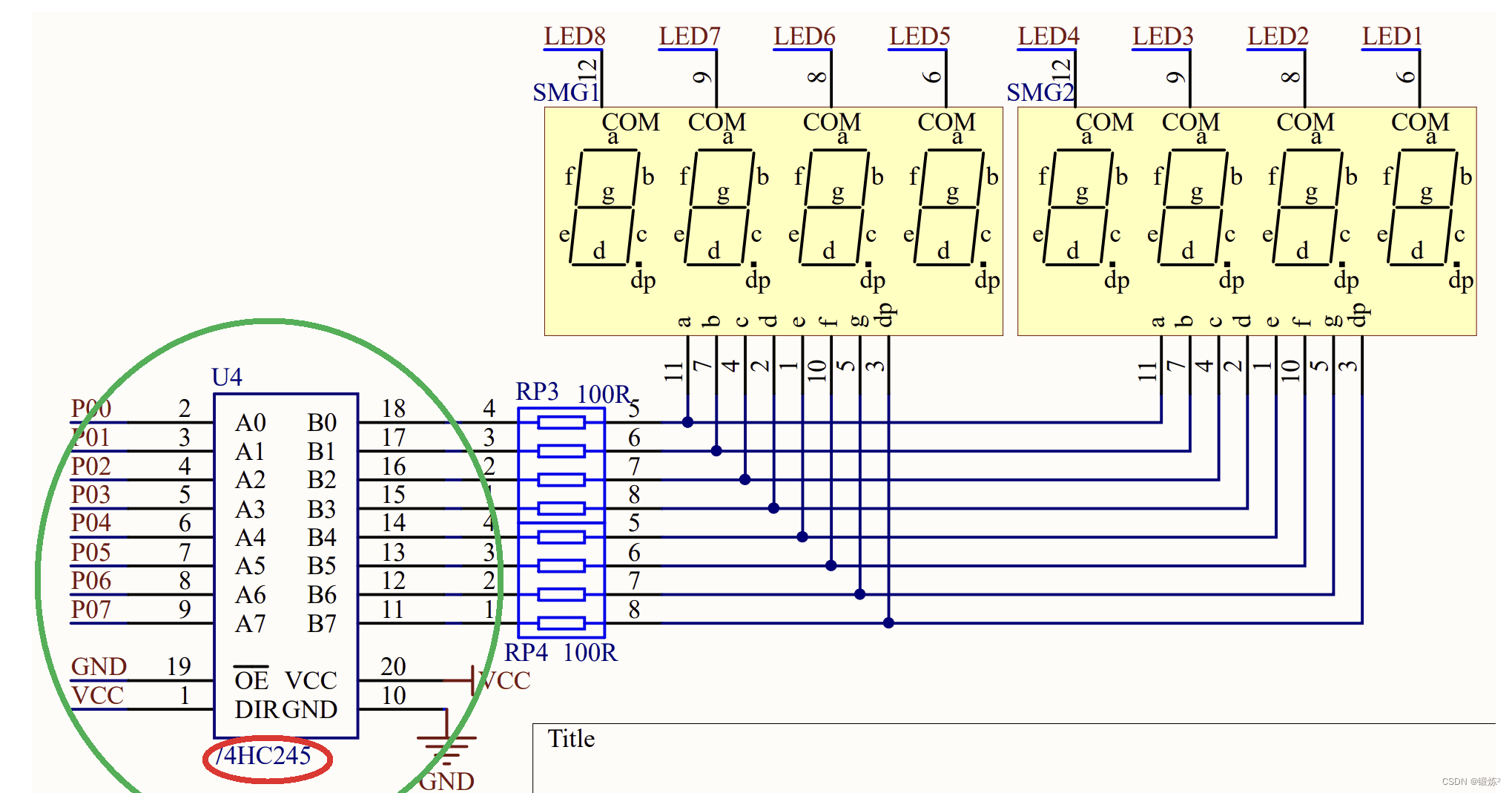The width and height of the screenshot is (1512, 793).
Task: Click the LED3 net label
Action: coord(1163,36)
